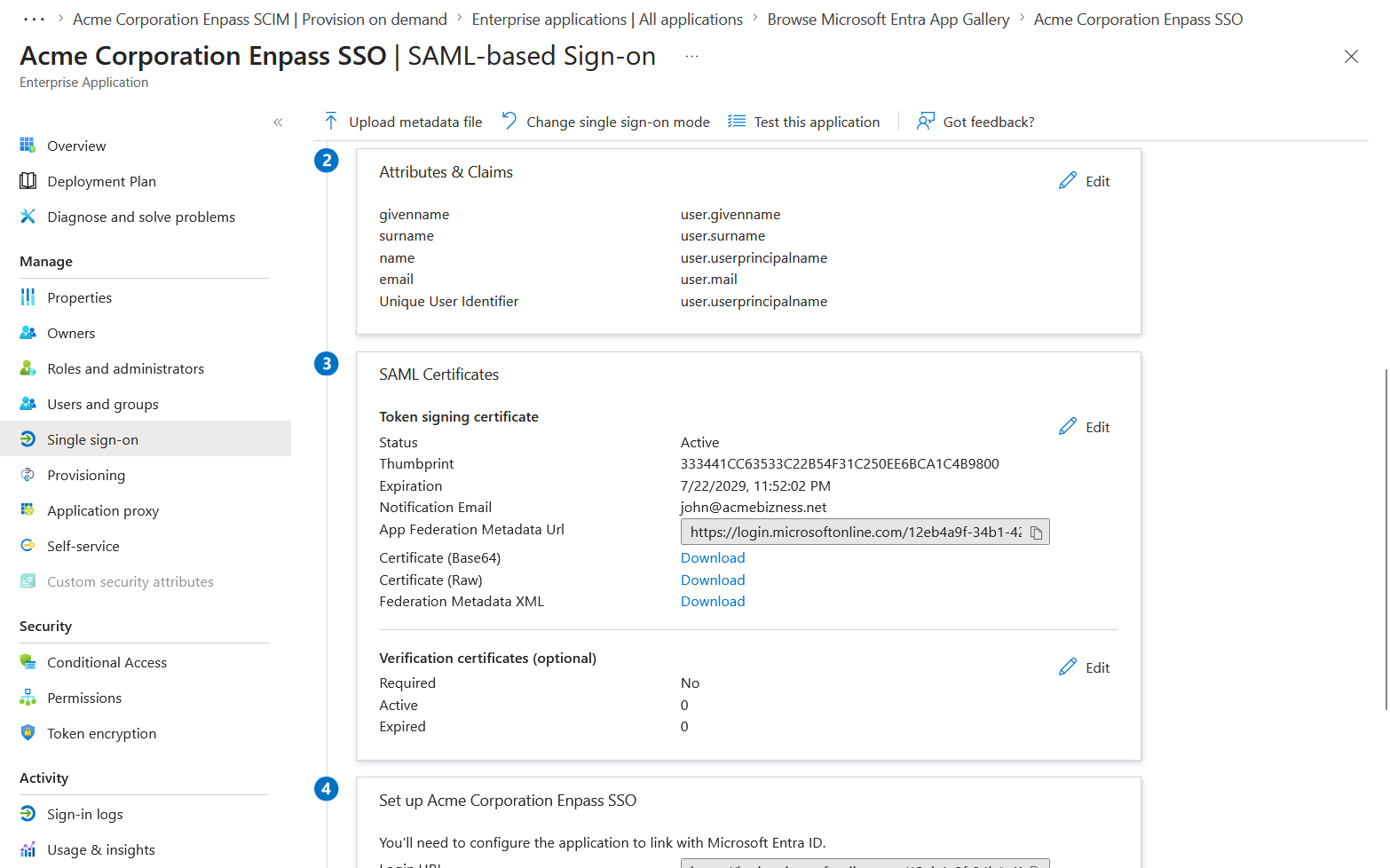
Task: Click the Got feedback person icon
Action: coord(926,121)
